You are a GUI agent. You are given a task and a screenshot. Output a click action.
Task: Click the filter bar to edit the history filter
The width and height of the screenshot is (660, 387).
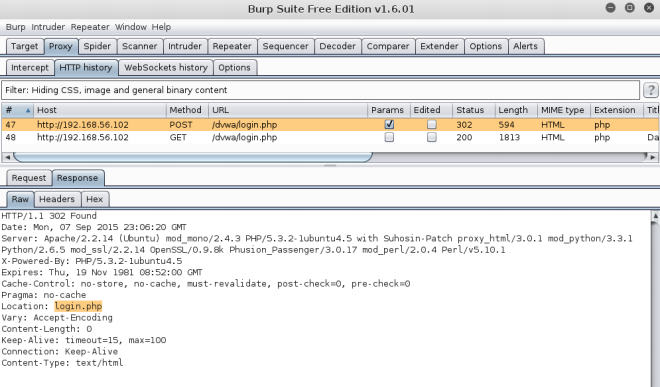[320, 90]
